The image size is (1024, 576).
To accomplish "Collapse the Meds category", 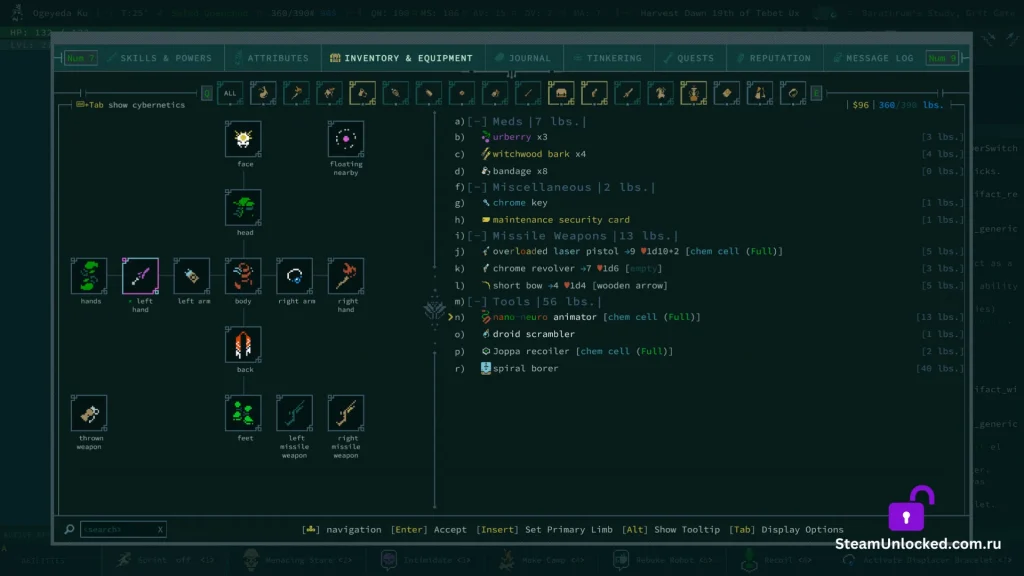I will tap(477, 121).
